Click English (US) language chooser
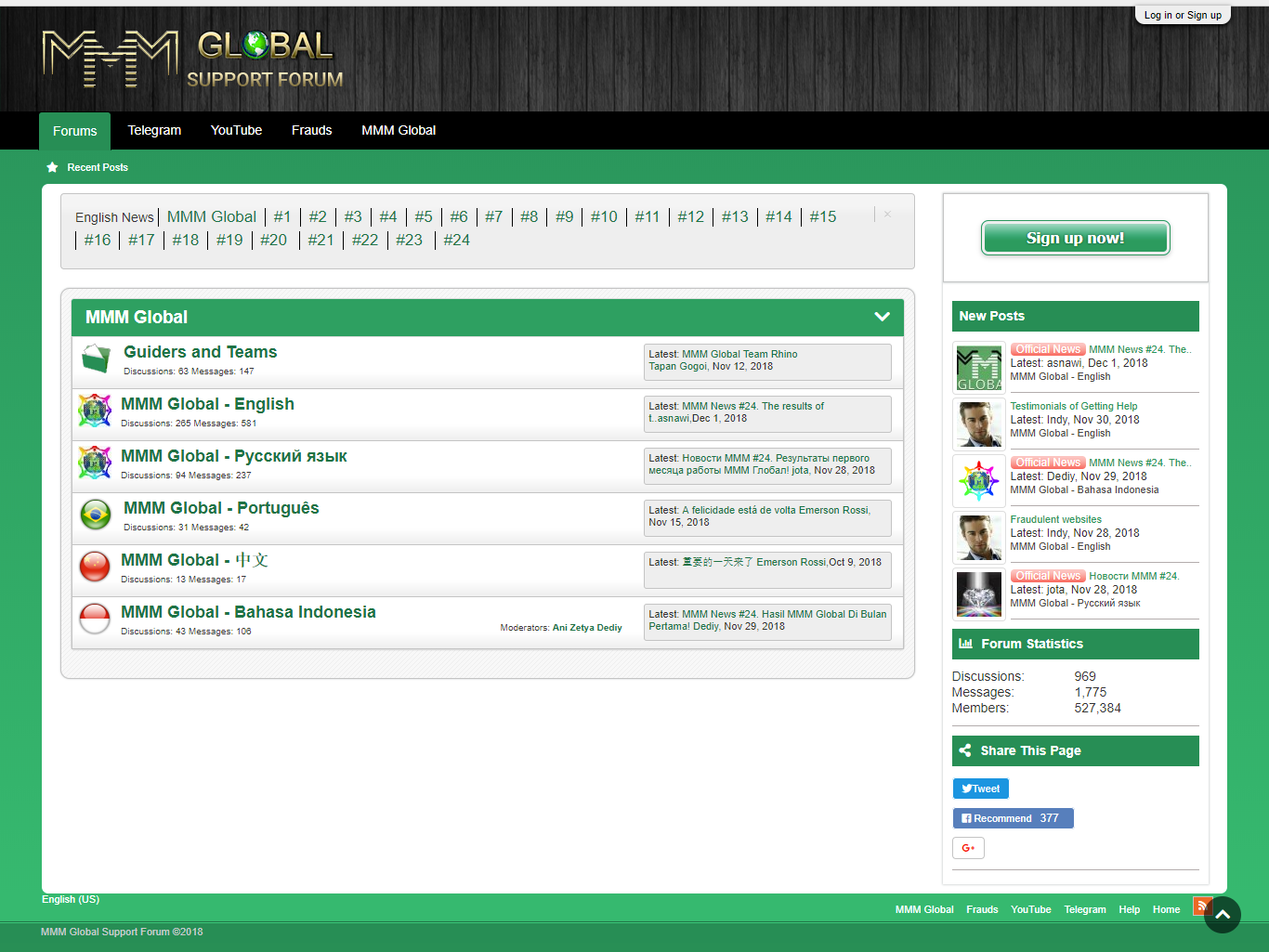 point(71,899)
